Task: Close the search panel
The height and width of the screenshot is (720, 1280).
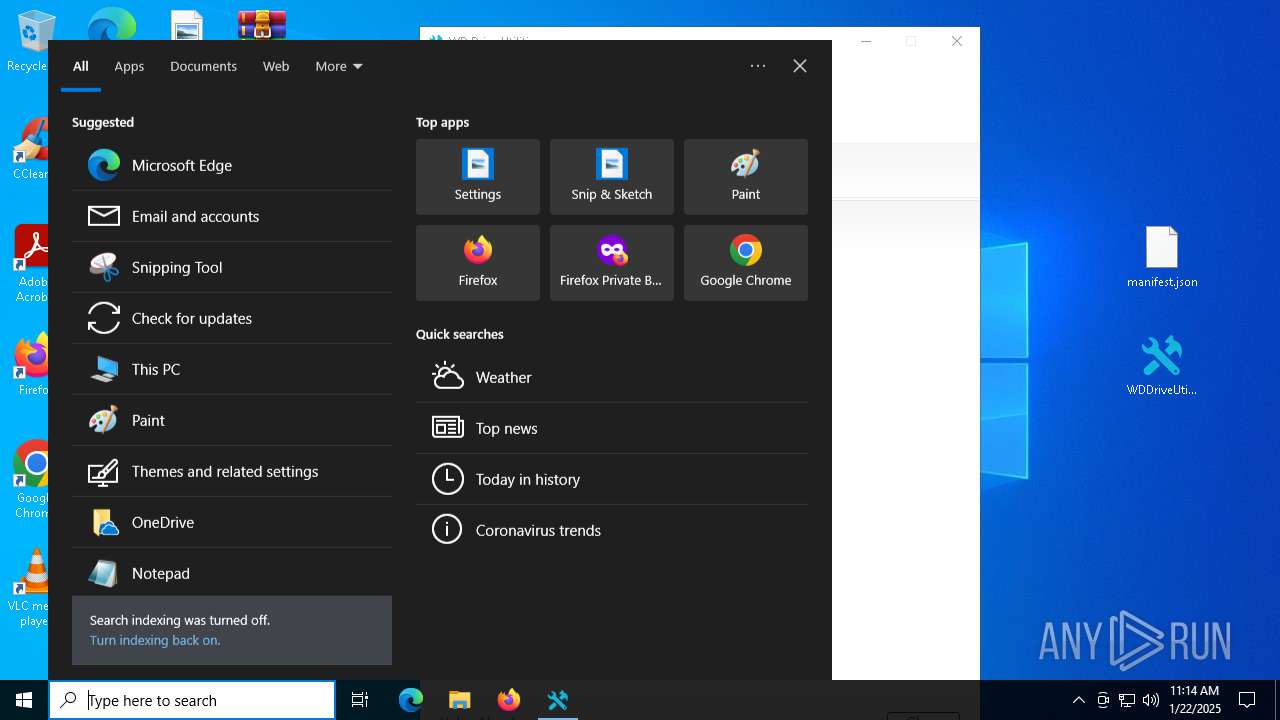Action: (800, 66)
